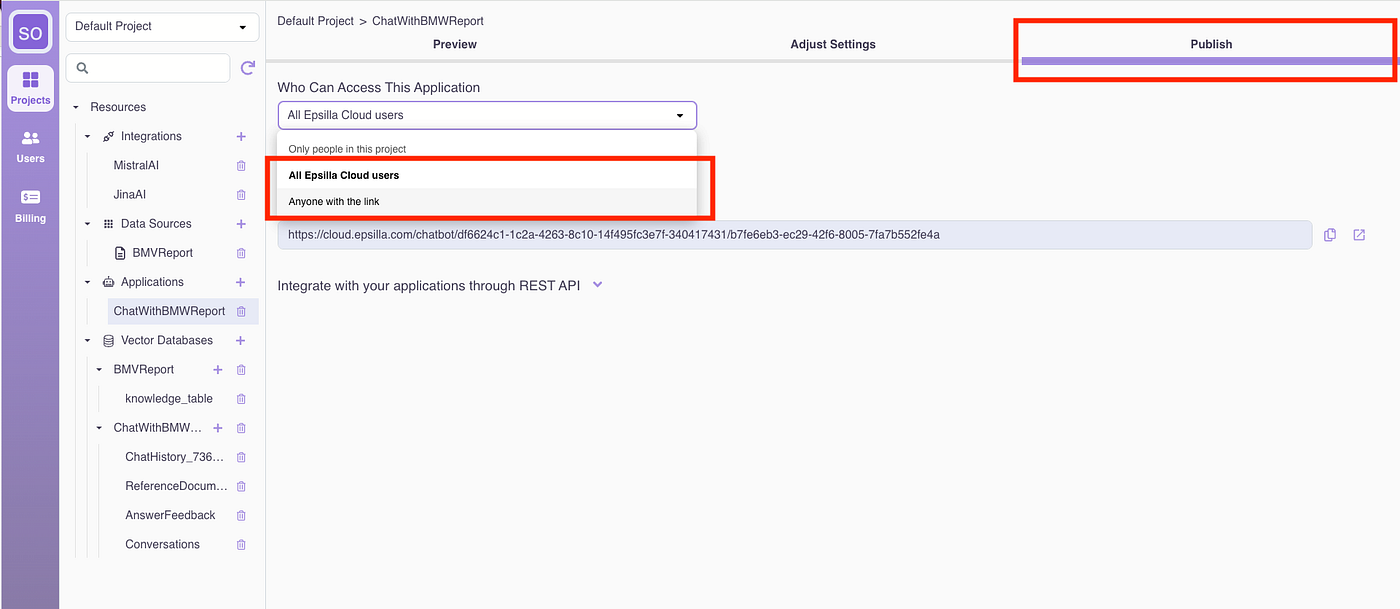The width and height of the screenshot is (1400, 609).
Task: Collapse the Resources tree node
Action: coord(76,107)
